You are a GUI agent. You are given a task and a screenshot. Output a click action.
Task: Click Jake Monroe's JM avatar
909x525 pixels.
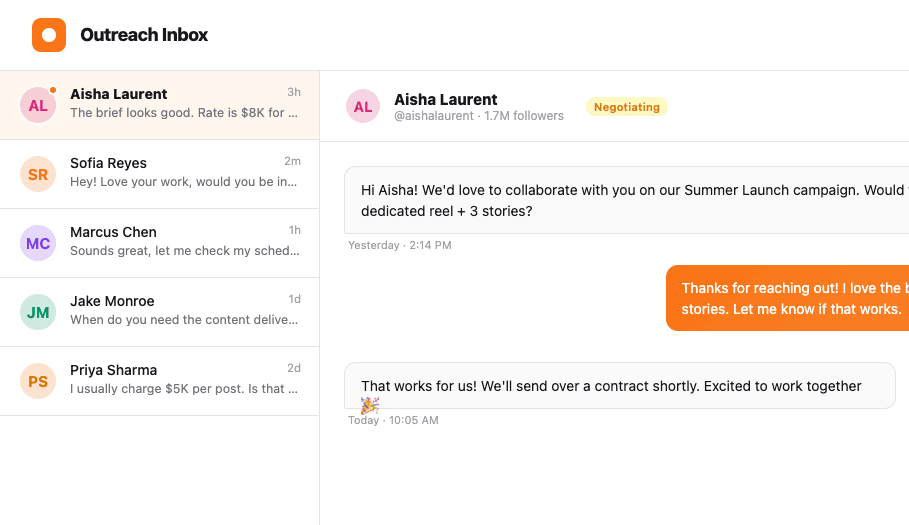click(x=38, y=312)
